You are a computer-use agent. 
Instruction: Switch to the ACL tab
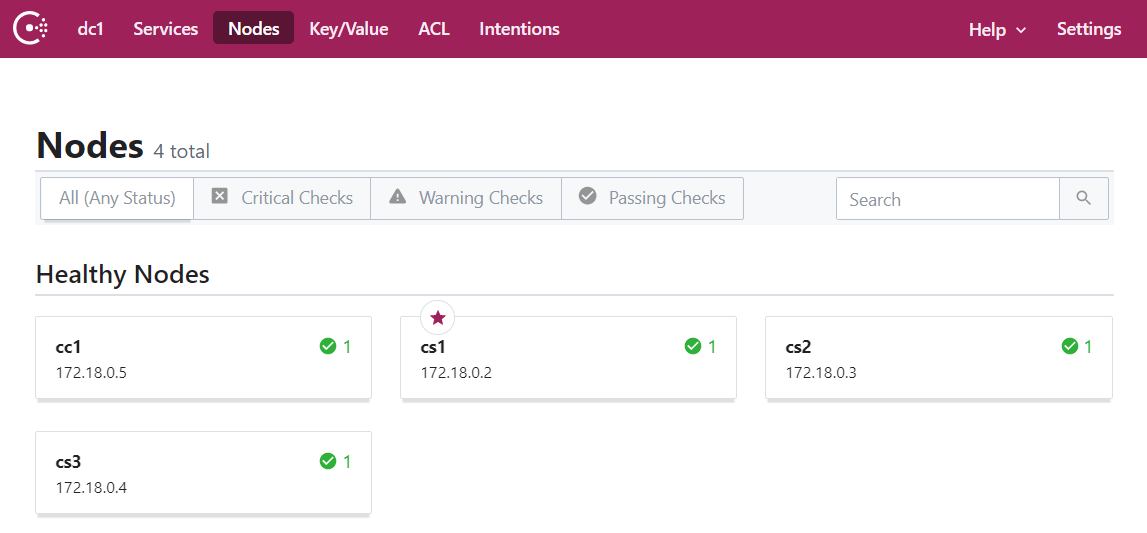(434, 29)
